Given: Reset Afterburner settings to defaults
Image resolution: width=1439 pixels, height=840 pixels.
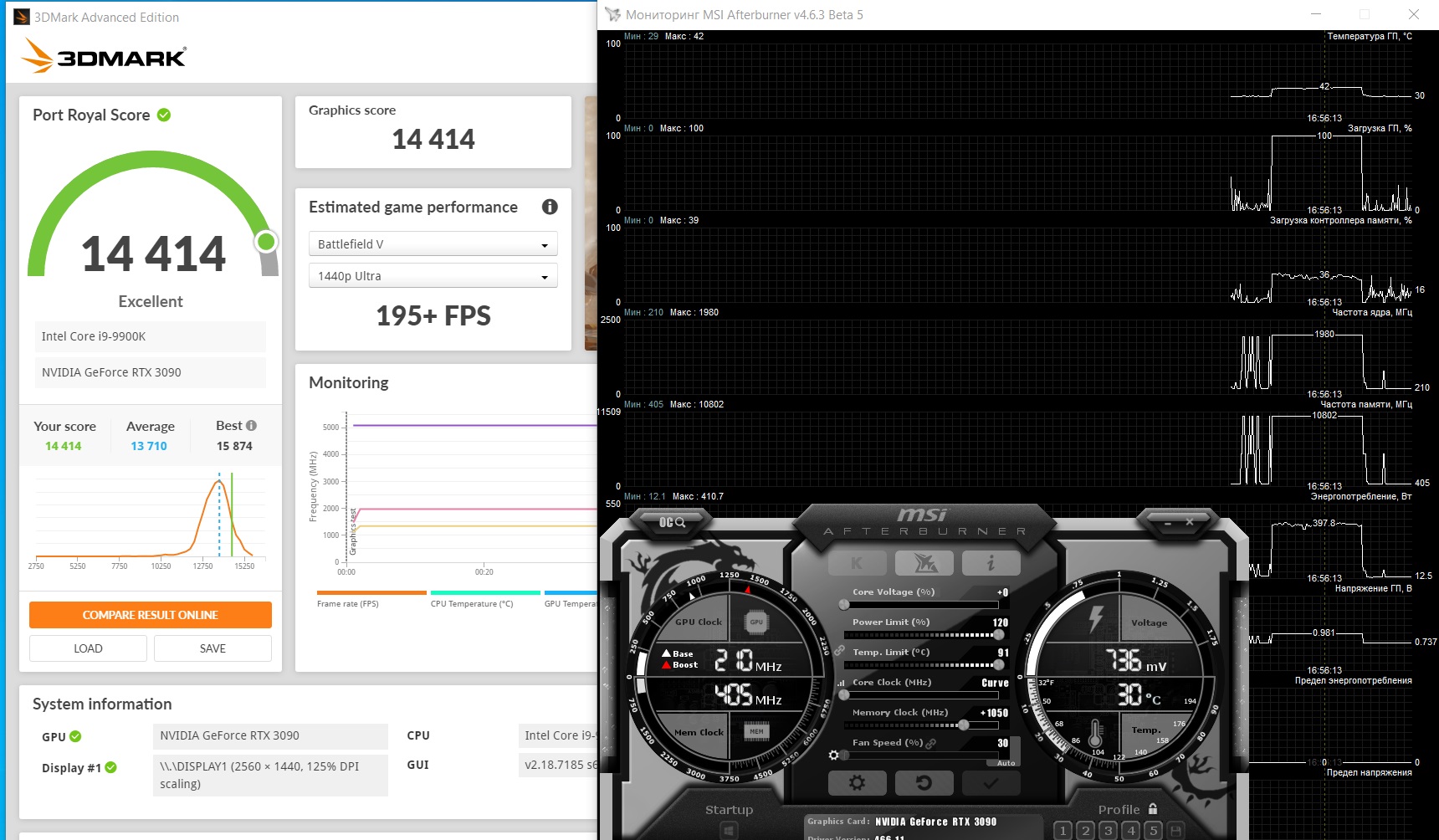Looking at the screenshot, I should click(x=924, y=783).
